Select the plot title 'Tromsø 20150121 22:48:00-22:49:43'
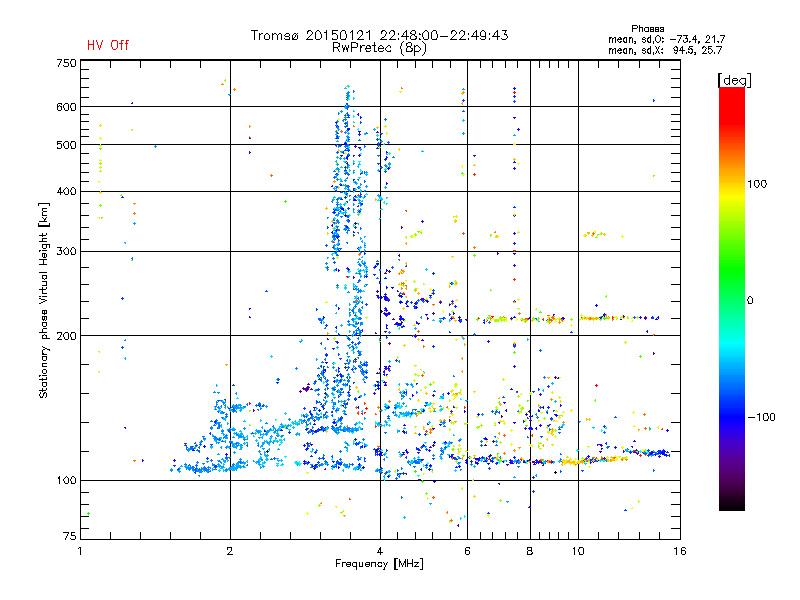This screenshot has width=800, height=600. [379, 35]
